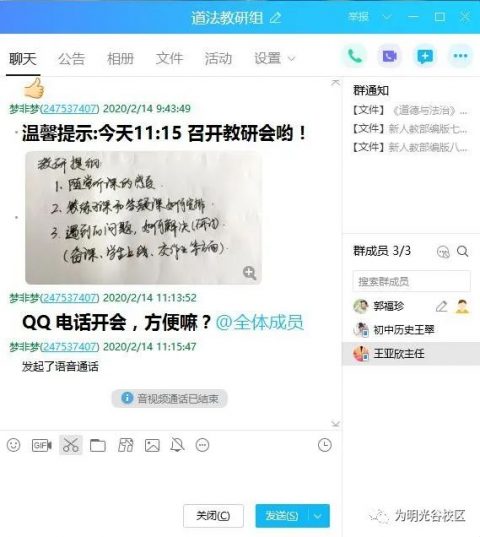Expand the dropdown next to 举报
480x537 pixels.
click(387, 17)
